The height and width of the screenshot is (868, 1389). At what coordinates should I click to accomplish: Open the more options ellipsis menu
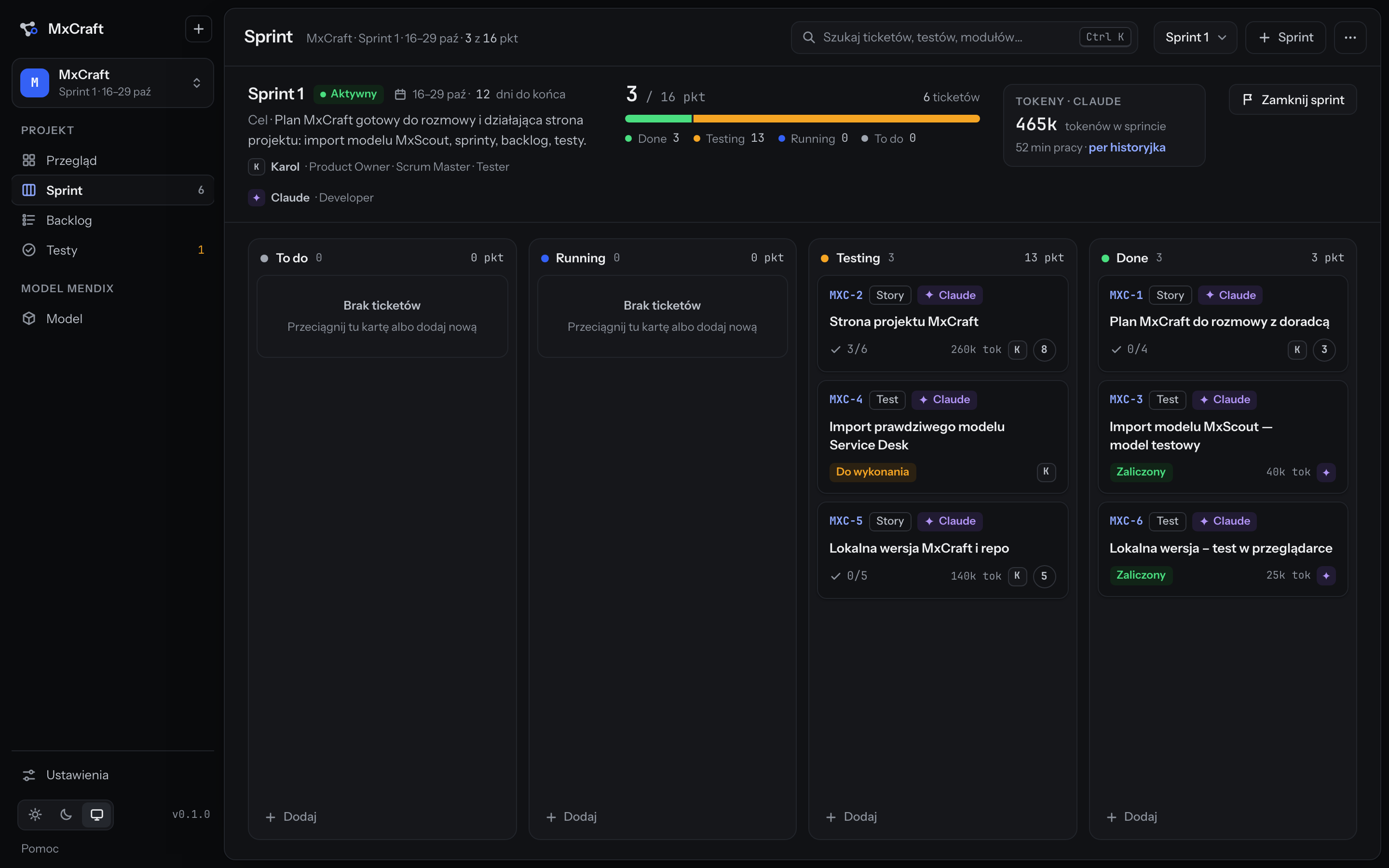(1350, 37)
